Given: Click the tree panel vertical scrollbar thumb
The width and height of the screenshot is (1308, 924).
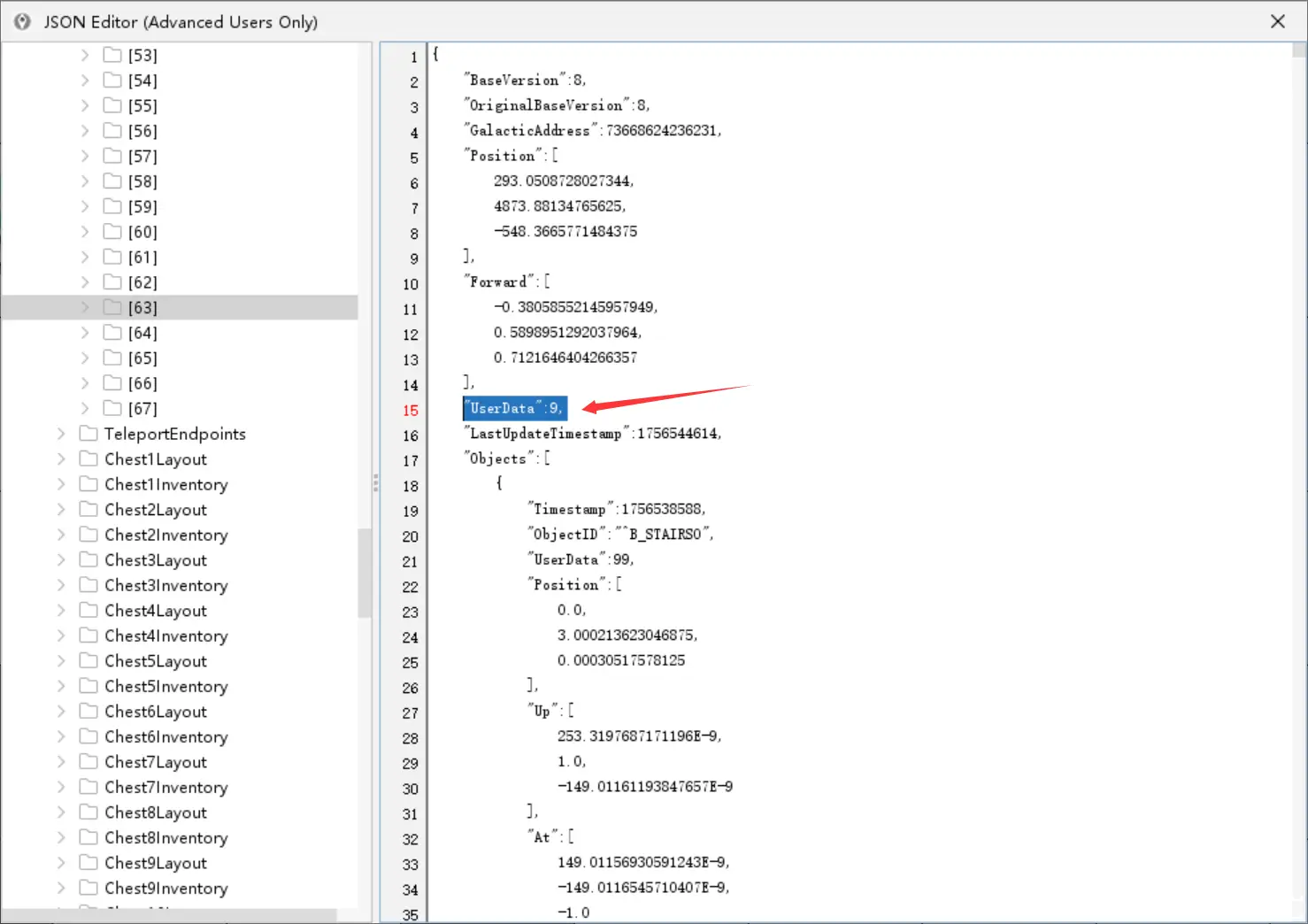Looking at the screenshot, I should click(x=365, y=573).
